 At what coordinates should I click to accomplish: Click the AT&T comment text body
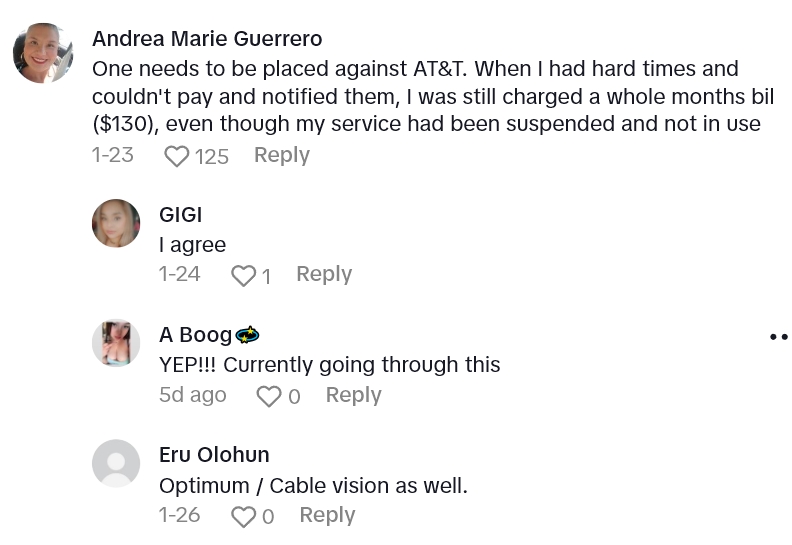430,97
